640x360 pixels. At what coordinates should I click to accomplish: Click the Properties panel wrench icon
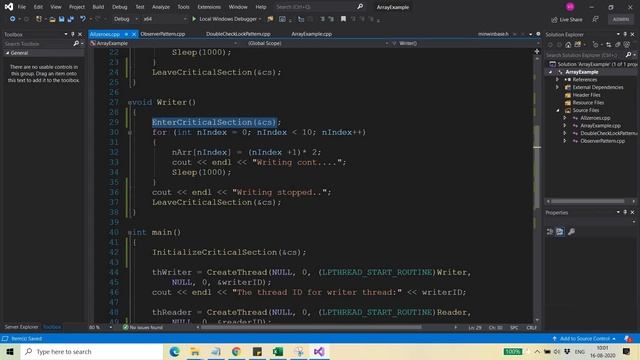point(571,231)
